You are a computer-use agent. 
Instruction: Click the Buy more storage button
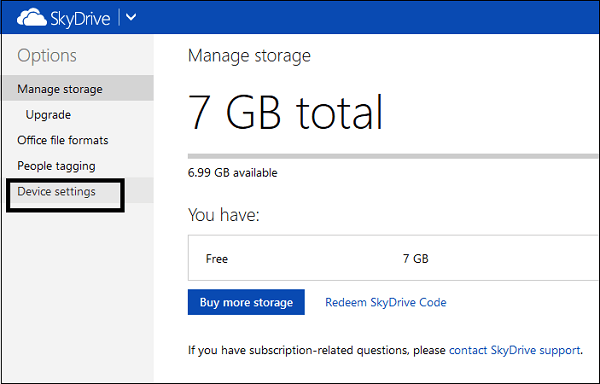click(x=246, y=302)
